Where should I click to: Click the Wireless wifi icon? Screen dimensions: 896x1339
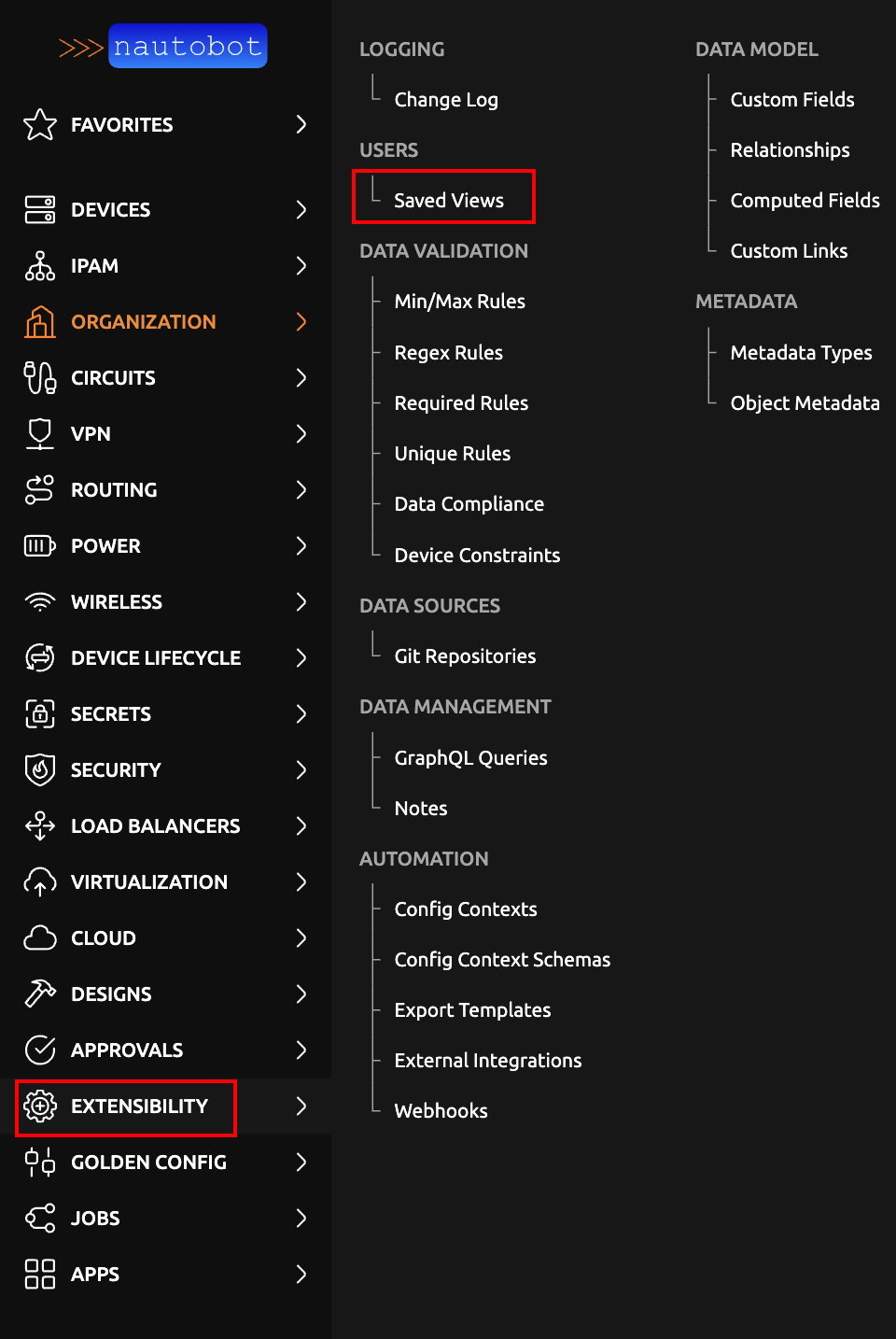pyautogui.click(x=40, y=602)
